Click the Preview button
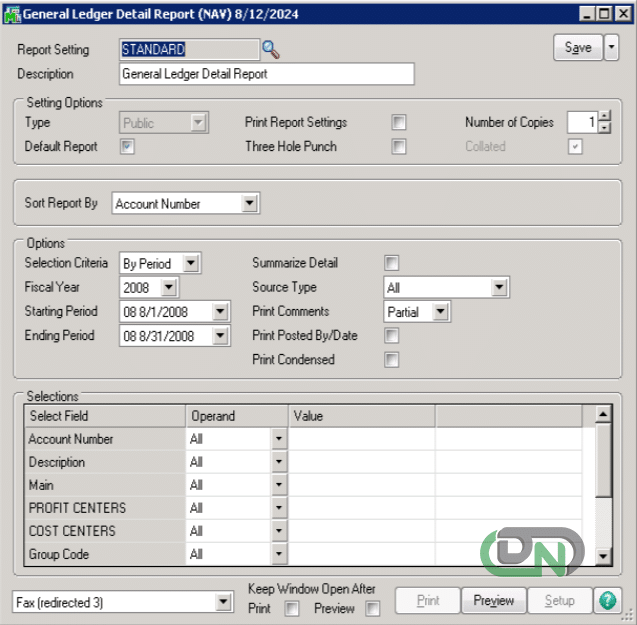Image resolution: width=637 pixels, height=625 pixels. click(x=494, y=600)
